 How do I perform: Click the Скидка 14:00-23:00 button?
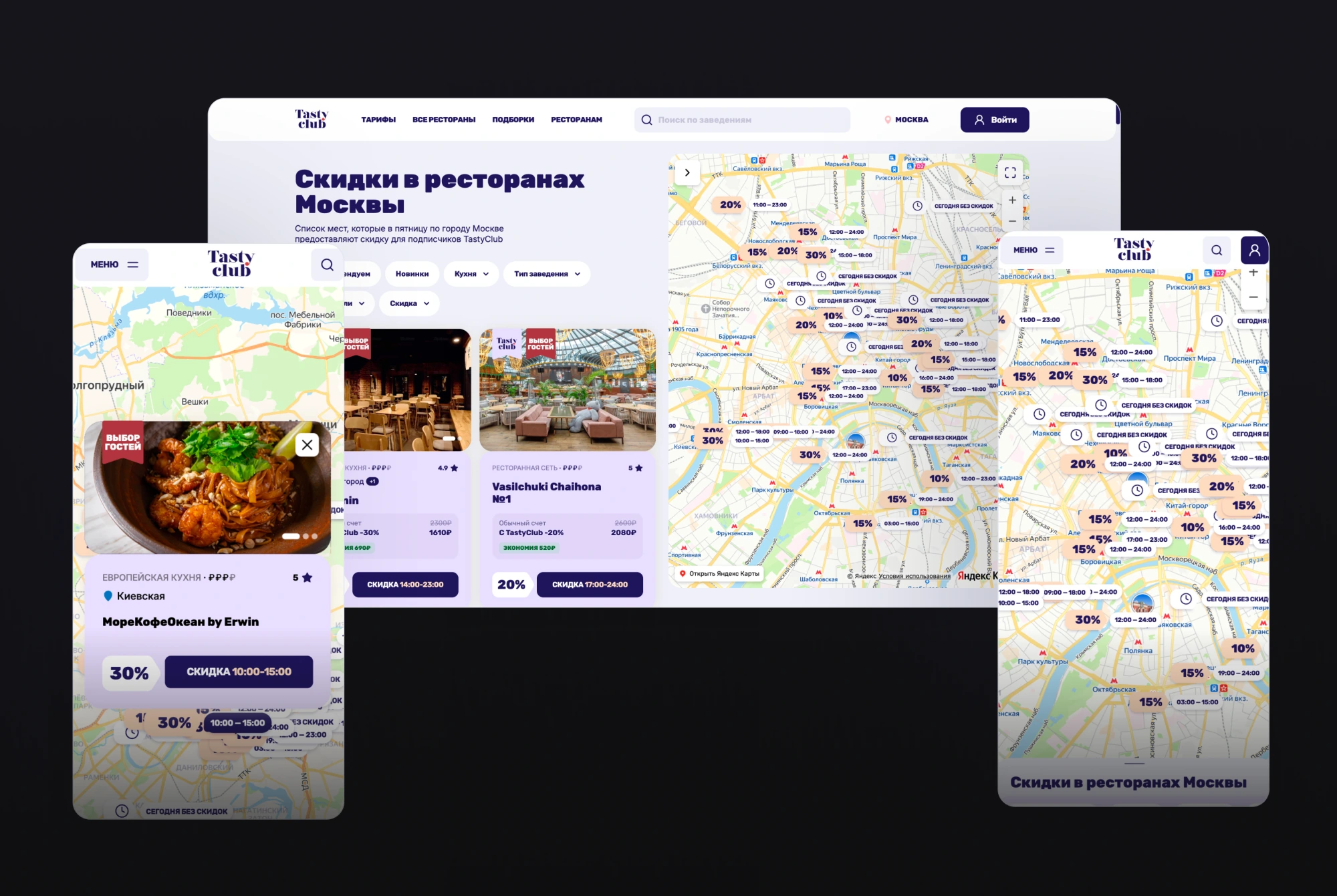pos(405,585)
